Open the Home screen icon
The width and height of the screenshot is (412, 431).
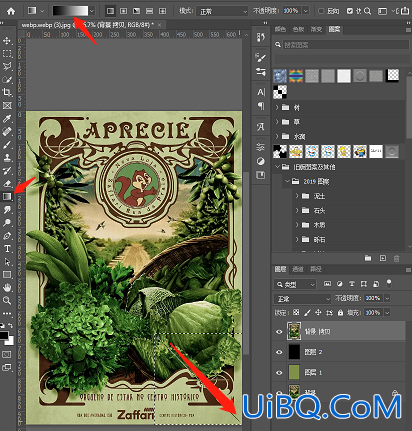click(x=11, y=11)
